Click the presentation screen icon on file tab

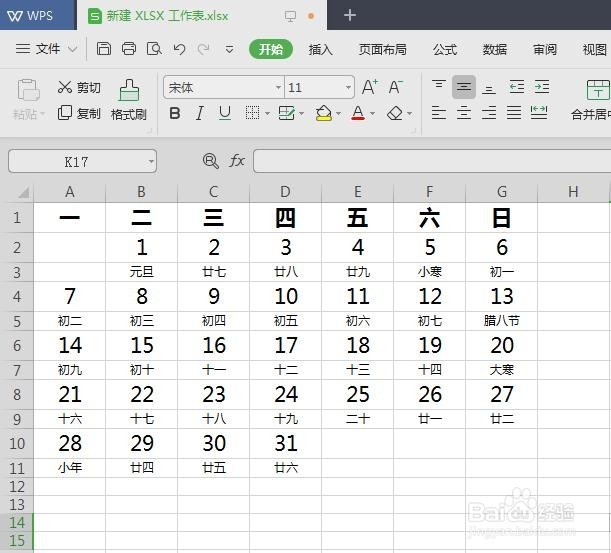pos(290,16)
